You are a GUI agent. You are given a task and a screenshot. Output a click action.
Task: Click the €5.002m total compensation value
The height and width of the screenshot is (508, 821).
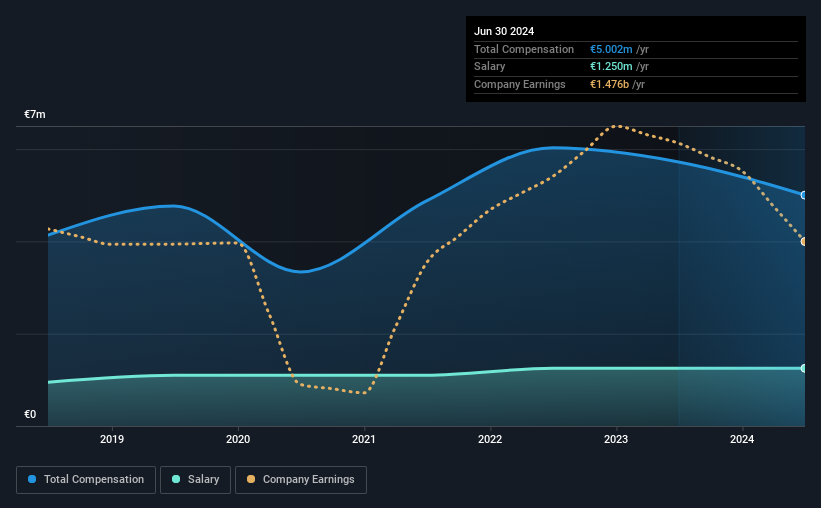click(x=611, y=49)
